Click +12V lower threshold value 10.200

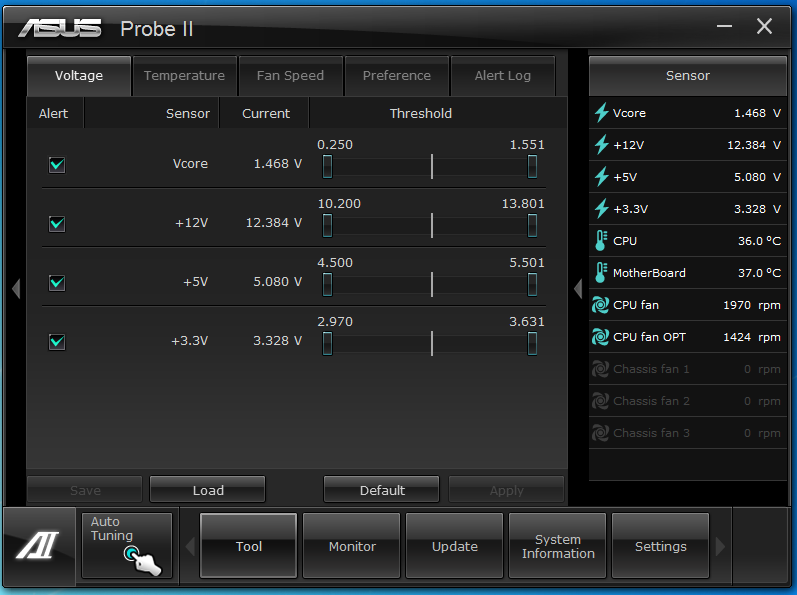[x=339, y=204]
